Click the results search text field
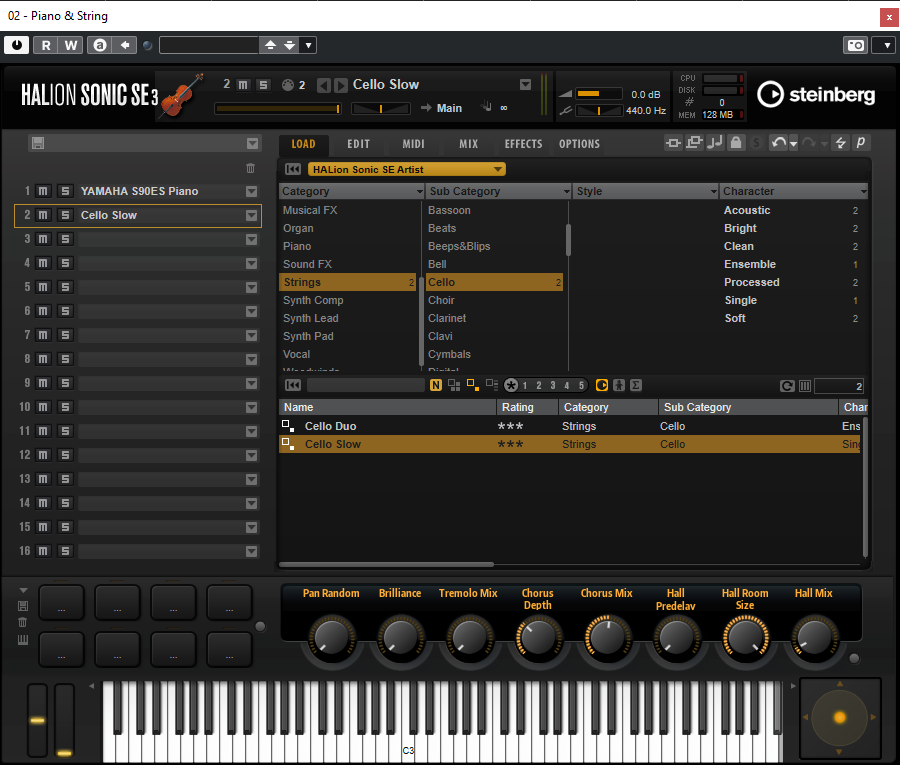 (x=366, y=385)
